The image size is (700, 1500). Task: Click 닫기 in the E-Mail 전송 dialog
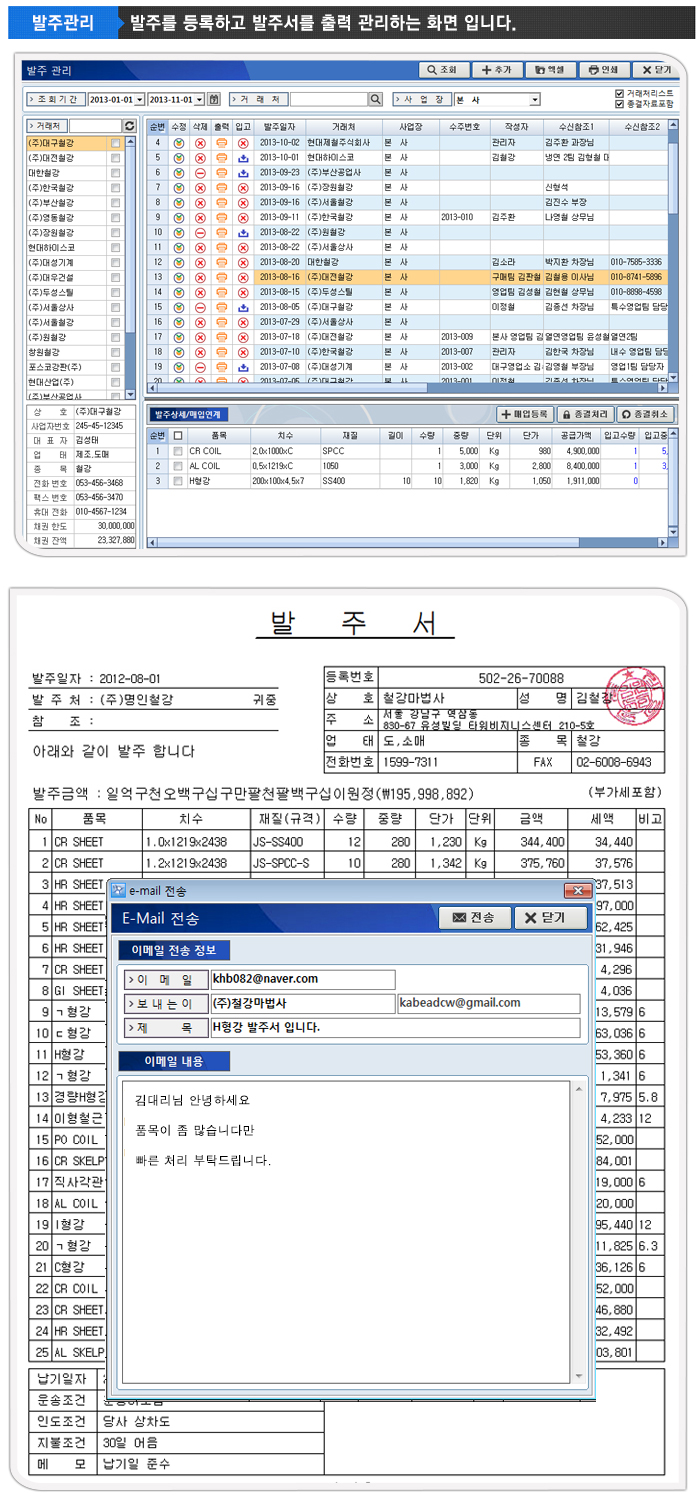552,918
